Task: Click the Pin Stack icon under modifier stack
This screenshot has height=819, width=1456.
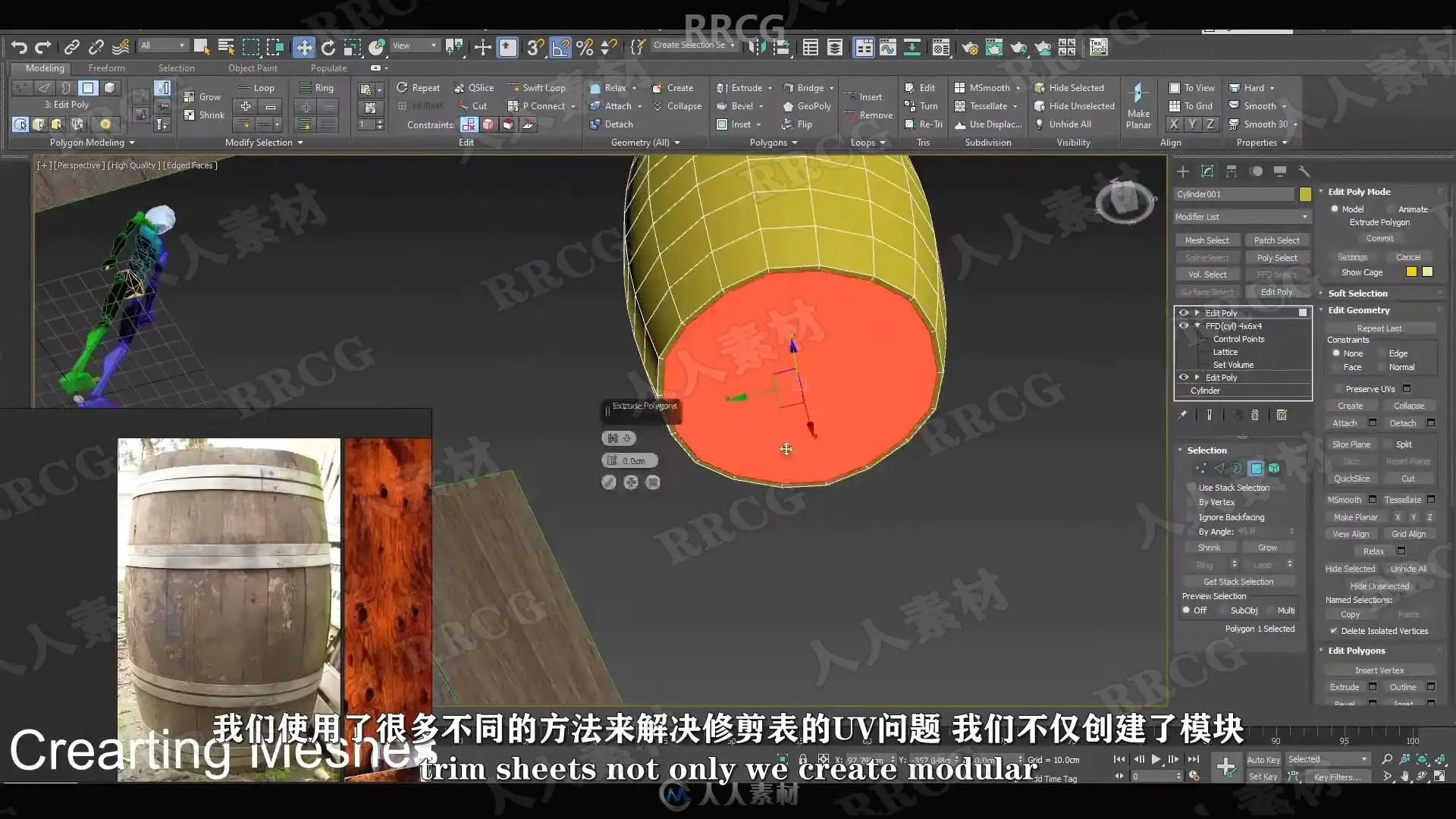Action: (x=1182, y=415)
